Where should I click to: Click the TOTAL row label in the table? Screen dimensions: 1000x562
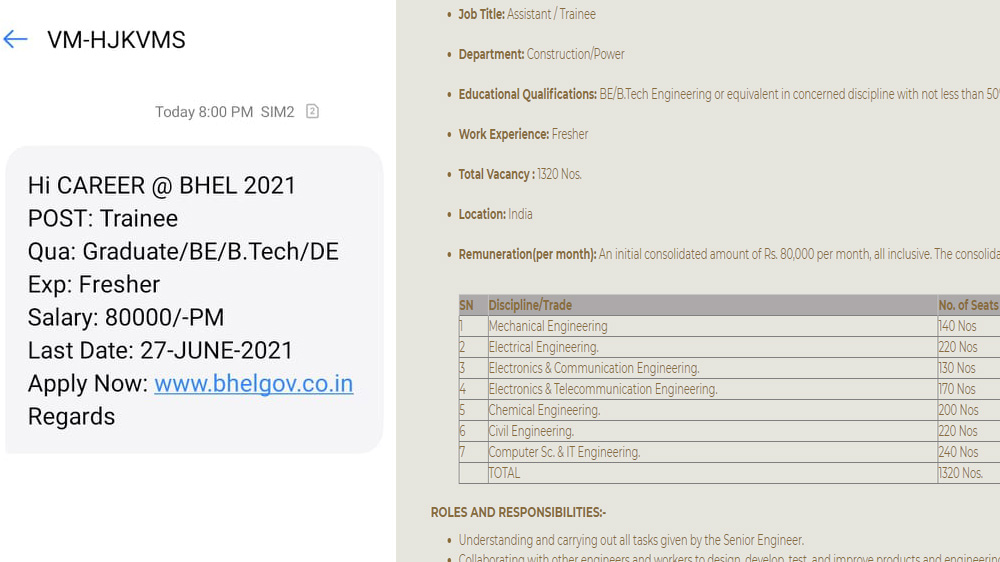point(504,473)
